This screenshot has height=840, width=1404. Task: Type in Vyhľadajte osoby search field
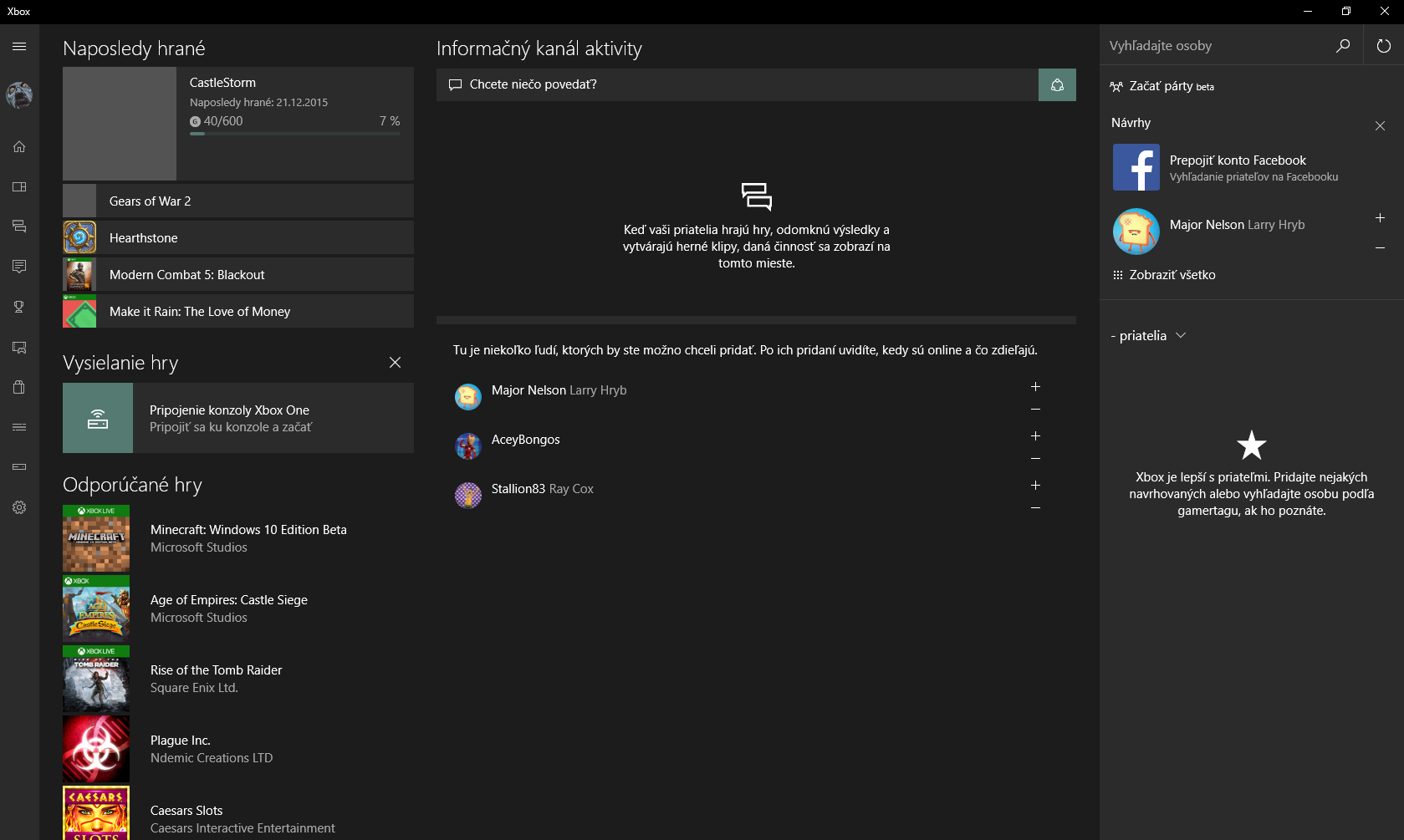pyautogui.click(x=1218, y=46)
